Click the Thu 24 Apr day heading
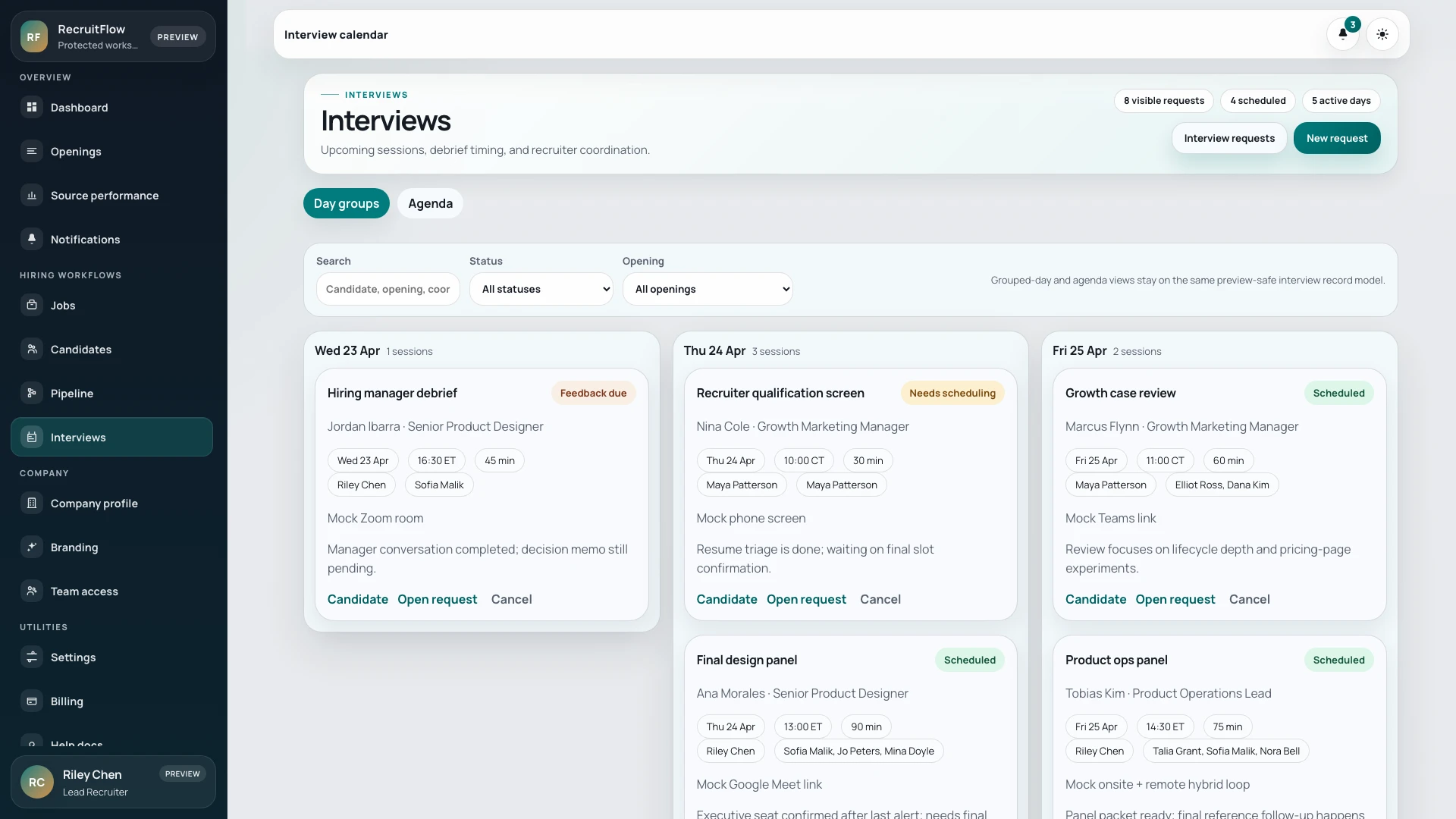The width and height of the screenshot is (1456, 819). 714,350
